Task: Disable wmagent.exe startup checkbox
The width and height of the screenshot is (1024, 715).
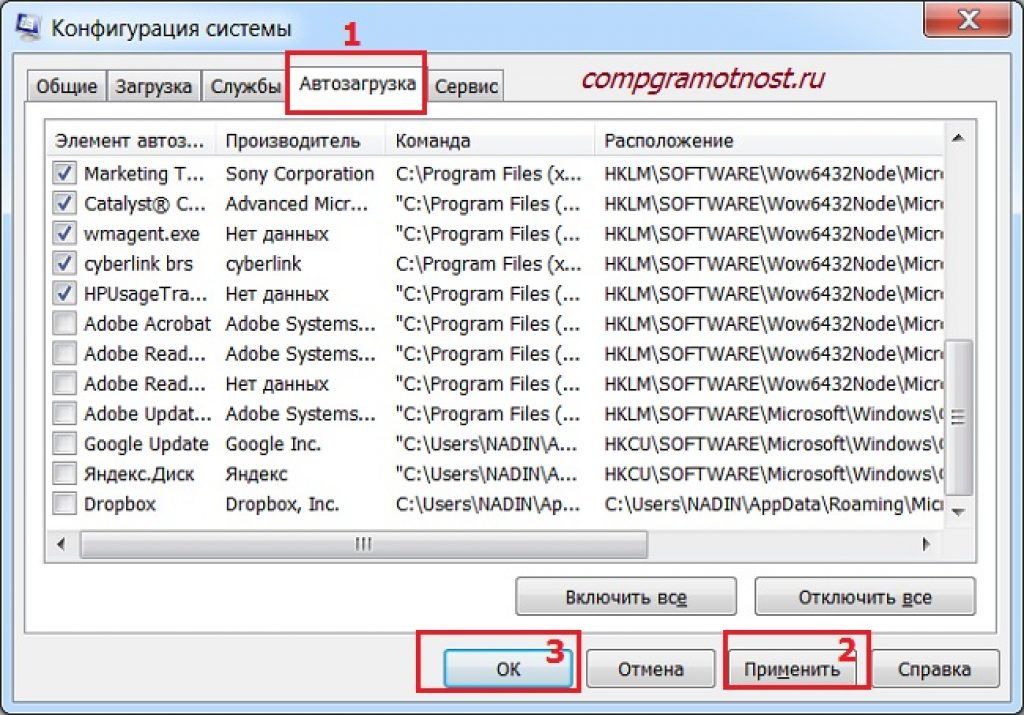Action: click(64, 233)
